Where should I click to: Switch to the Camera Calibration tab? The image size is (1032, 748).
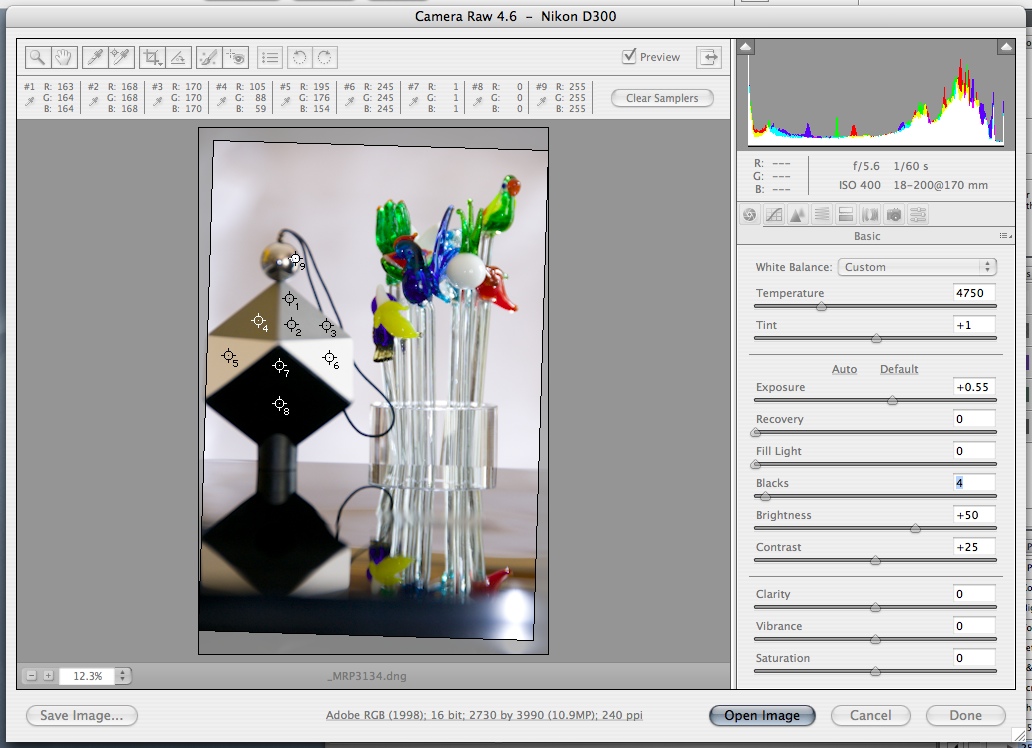(894, 214)
